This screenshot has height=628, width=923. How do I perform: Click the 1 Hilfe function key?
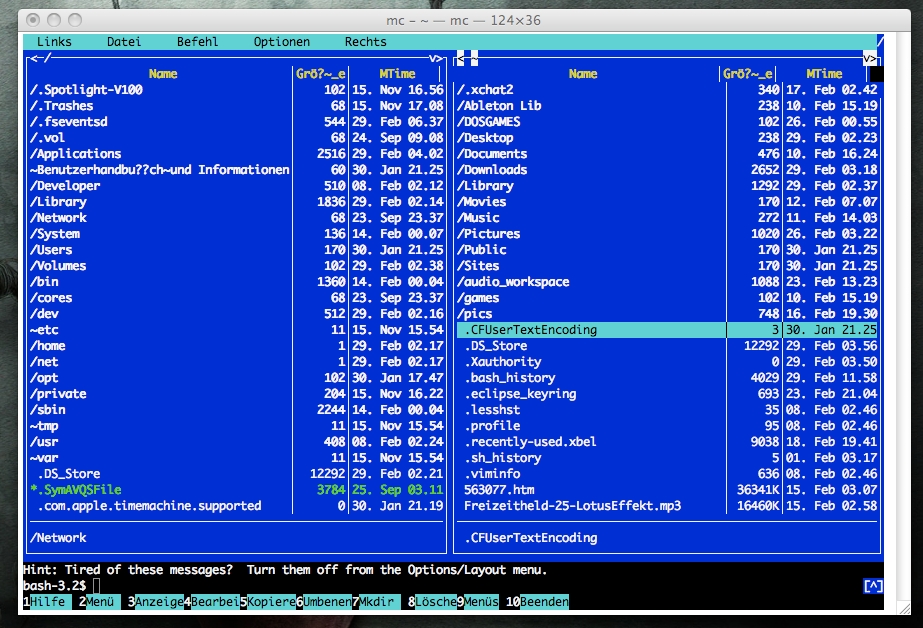[46, 602]
